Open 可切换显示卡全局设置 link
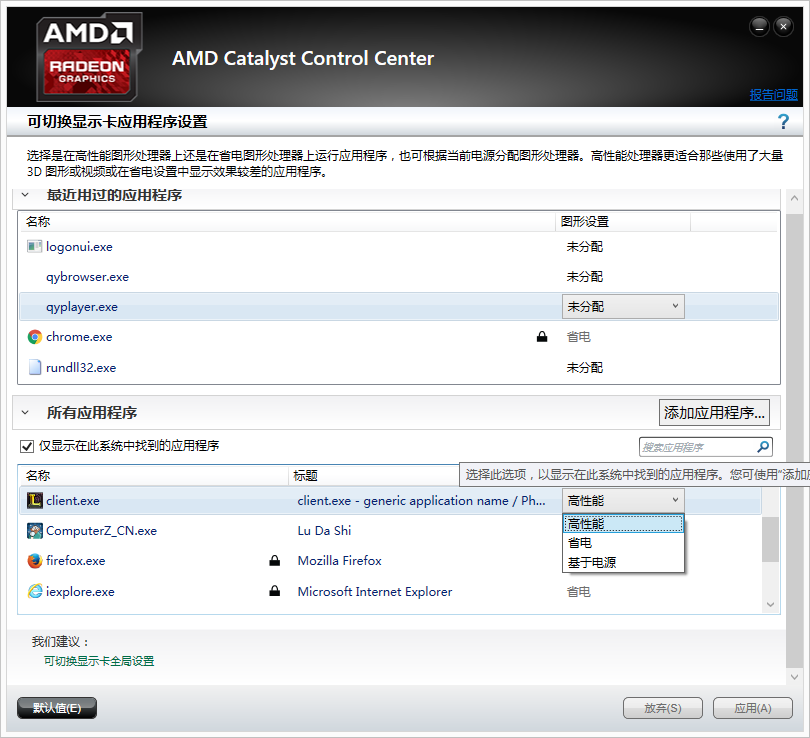Viewport: 810px width, 738px height. click(x=99, y=661)
